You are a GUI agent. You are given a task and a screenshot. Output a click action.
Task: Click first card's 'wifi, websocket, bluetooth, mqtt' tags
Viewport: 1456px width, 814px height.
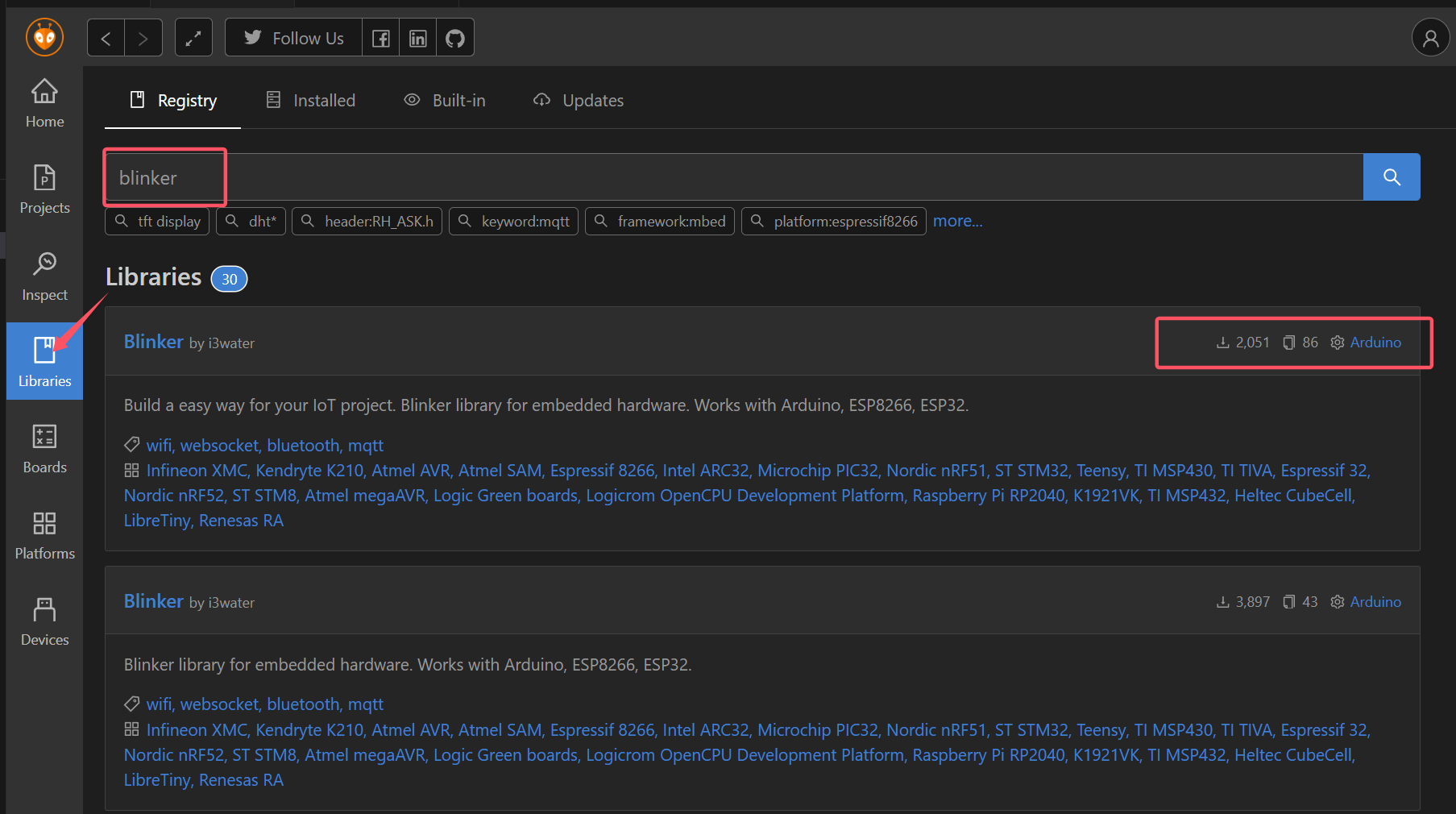point(264,445)
